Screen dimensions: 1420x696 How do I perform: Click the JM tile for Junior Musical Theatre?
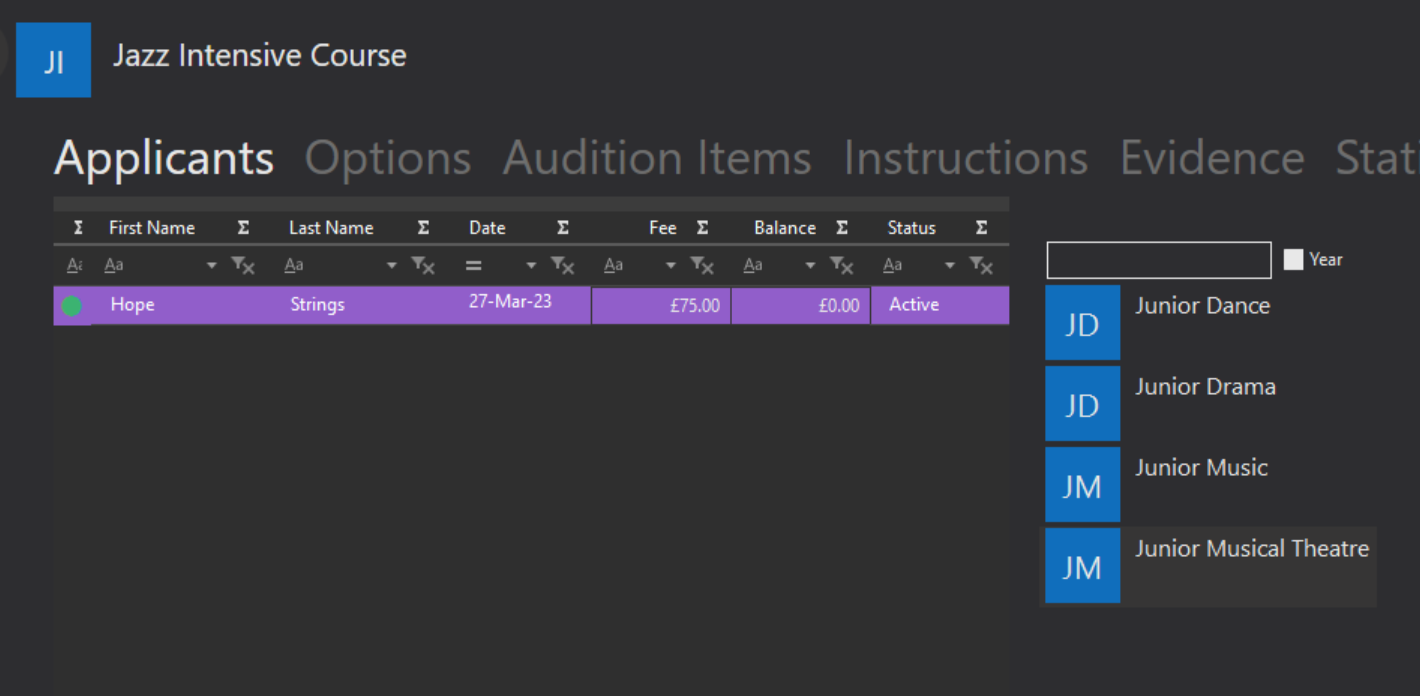click(1082, 566)
